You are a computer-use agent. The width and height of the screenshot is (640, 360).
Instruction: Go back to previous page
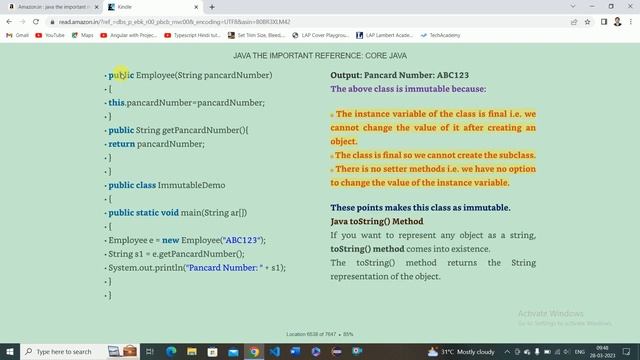pyautogui.click(x=9, y=22)
